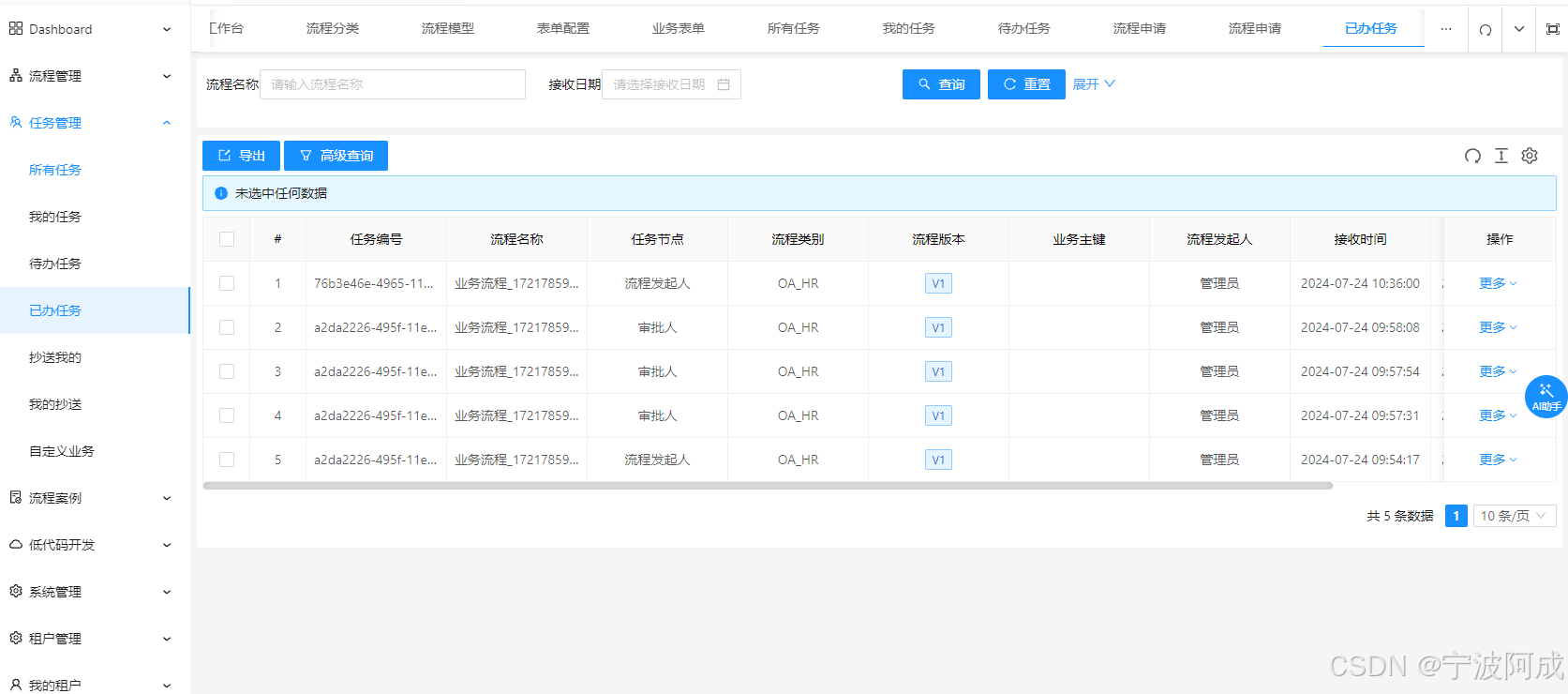Click the 租户管理 gear icon
This screenshot has height=694, width=1568.
[16, 639]
